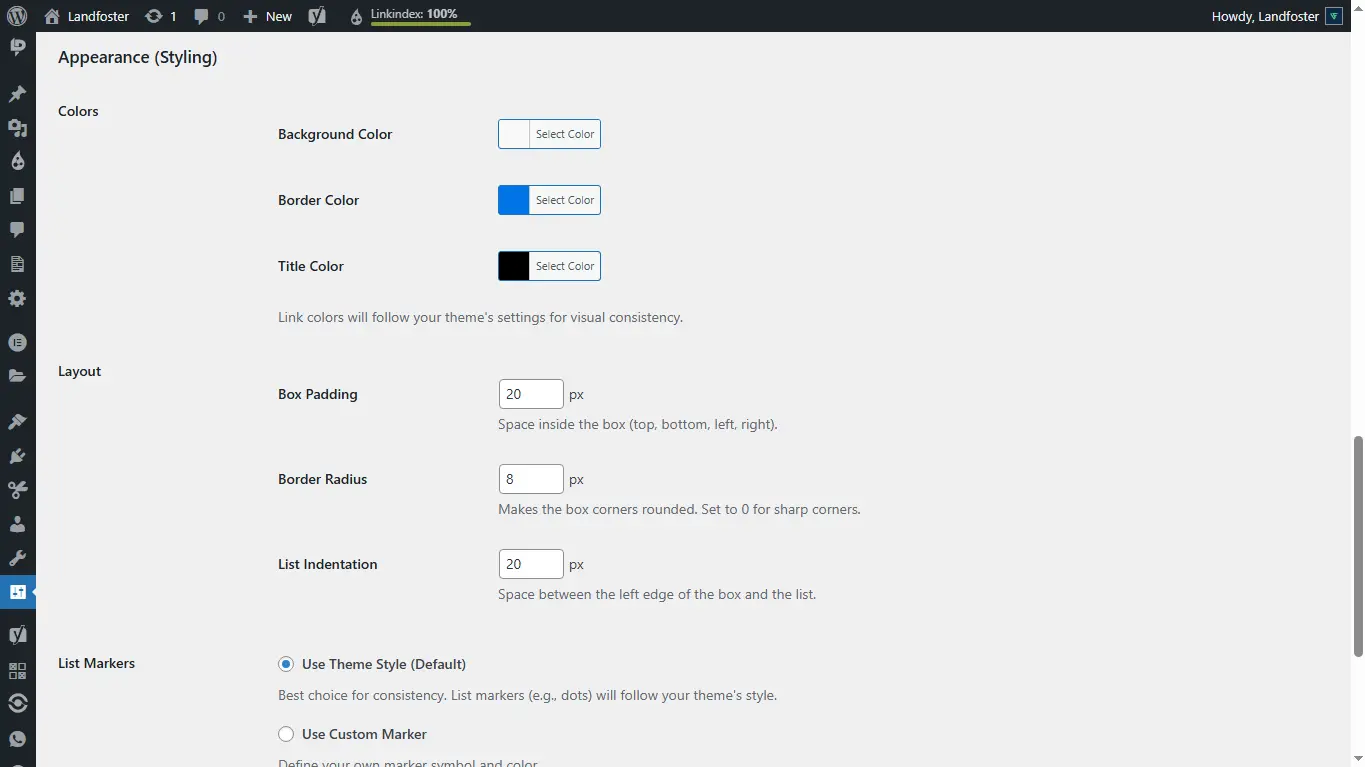Viewport: 1365px width, 767px height.
Task: Click the Linkindex 100% status item
Action: point(412,16)
